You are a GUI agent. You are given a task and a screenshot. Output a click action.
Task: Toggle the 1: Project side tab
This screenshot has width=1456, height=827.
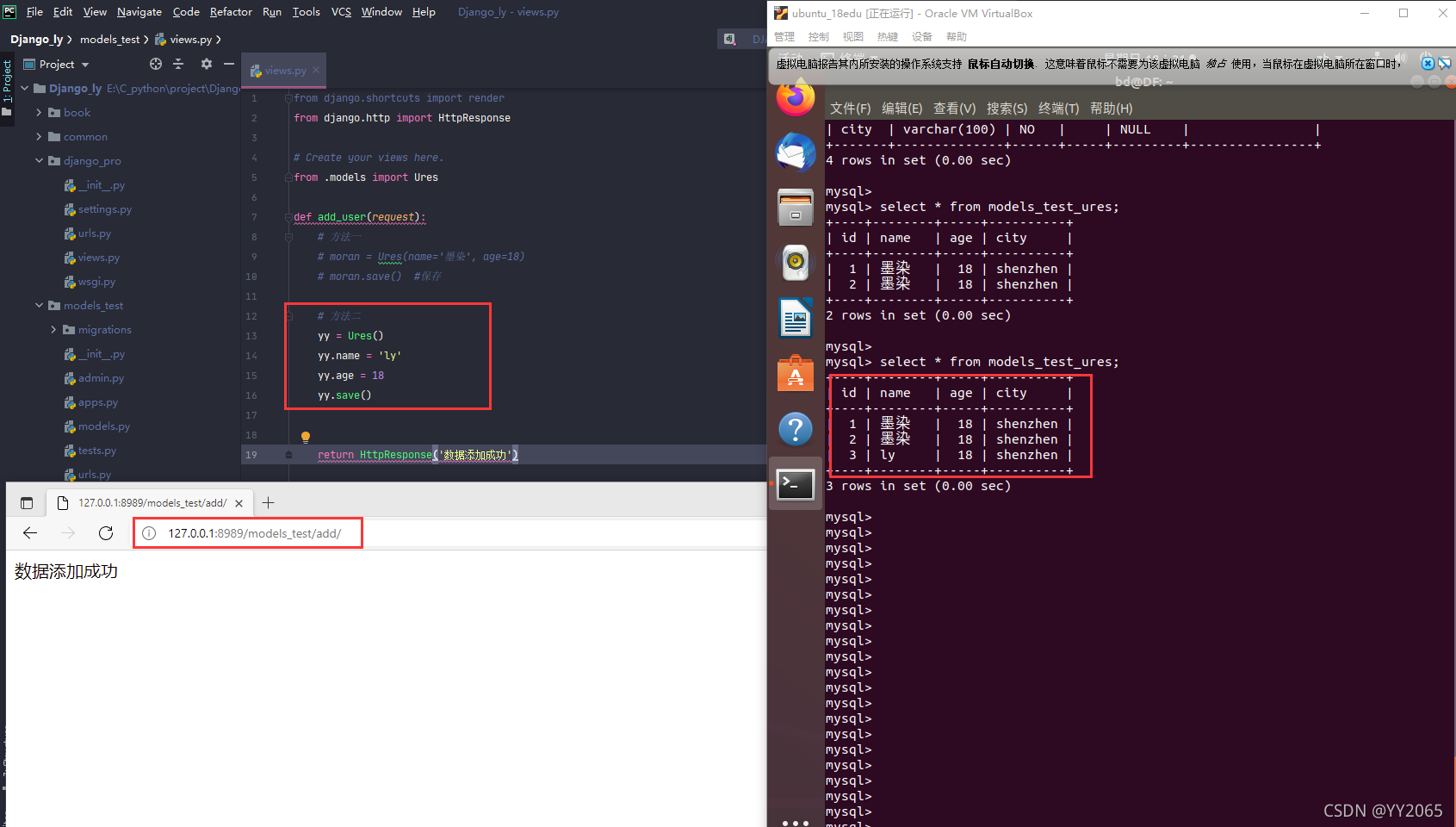pyautogui.click(x=7, y=88)
